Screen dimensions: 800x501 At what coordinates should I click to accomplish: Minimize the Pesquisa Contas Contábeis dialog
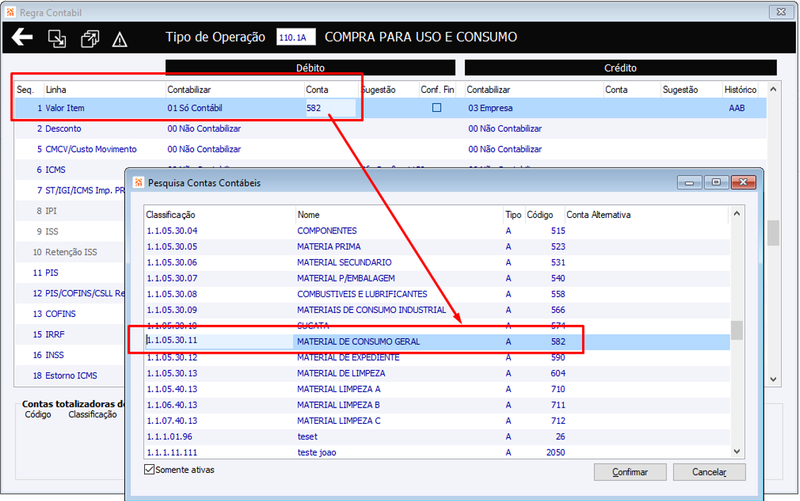click(689, 182)
